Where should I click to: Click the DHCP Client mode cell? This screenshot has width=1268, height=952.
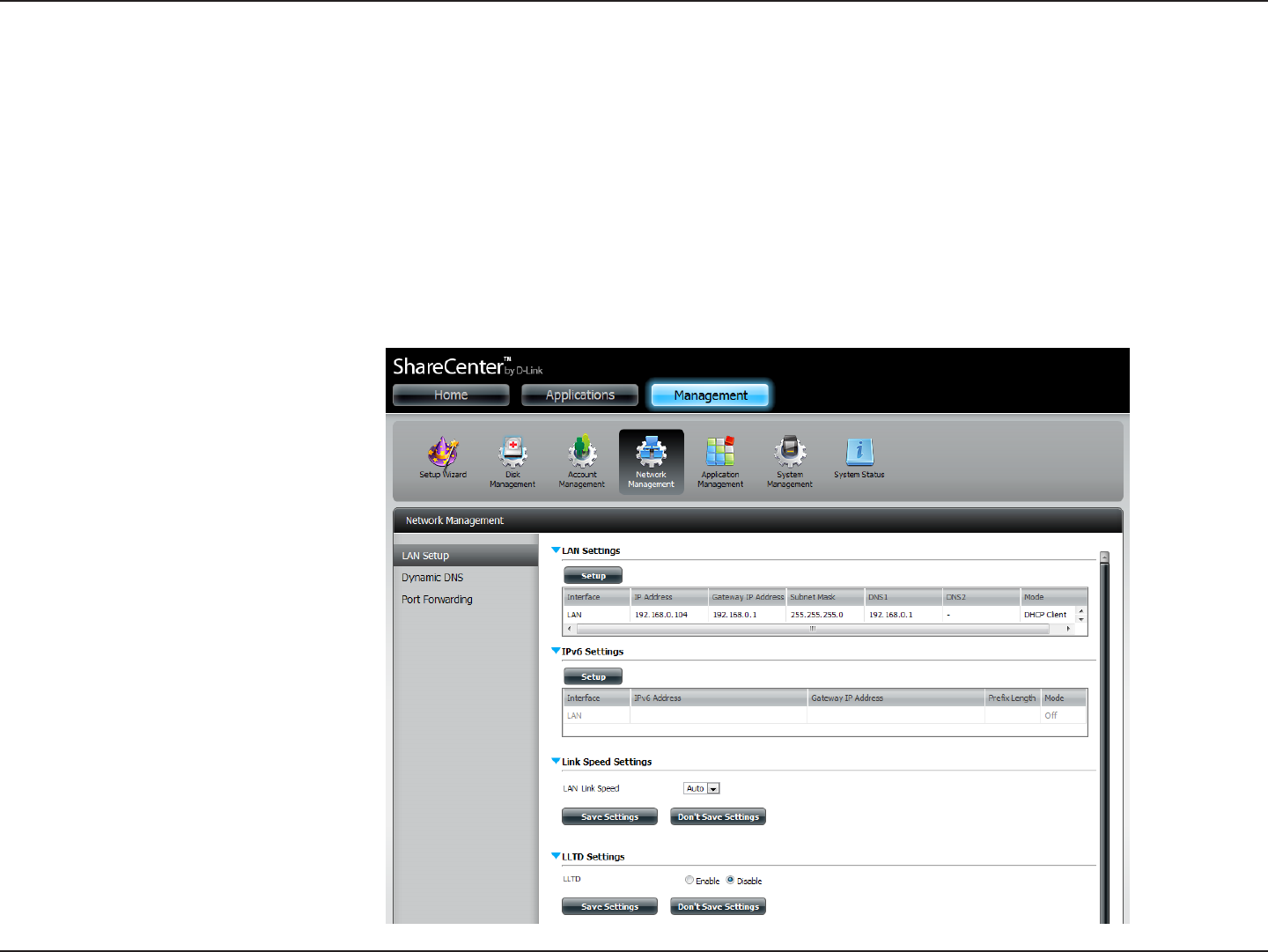click(x=1048, y=615)
